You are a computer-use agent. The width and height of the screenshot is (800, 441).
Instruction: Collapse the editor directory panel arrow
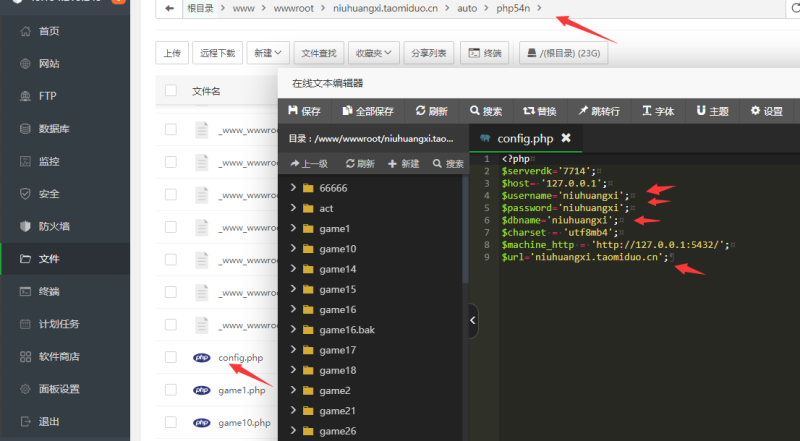tap(473, 321)
